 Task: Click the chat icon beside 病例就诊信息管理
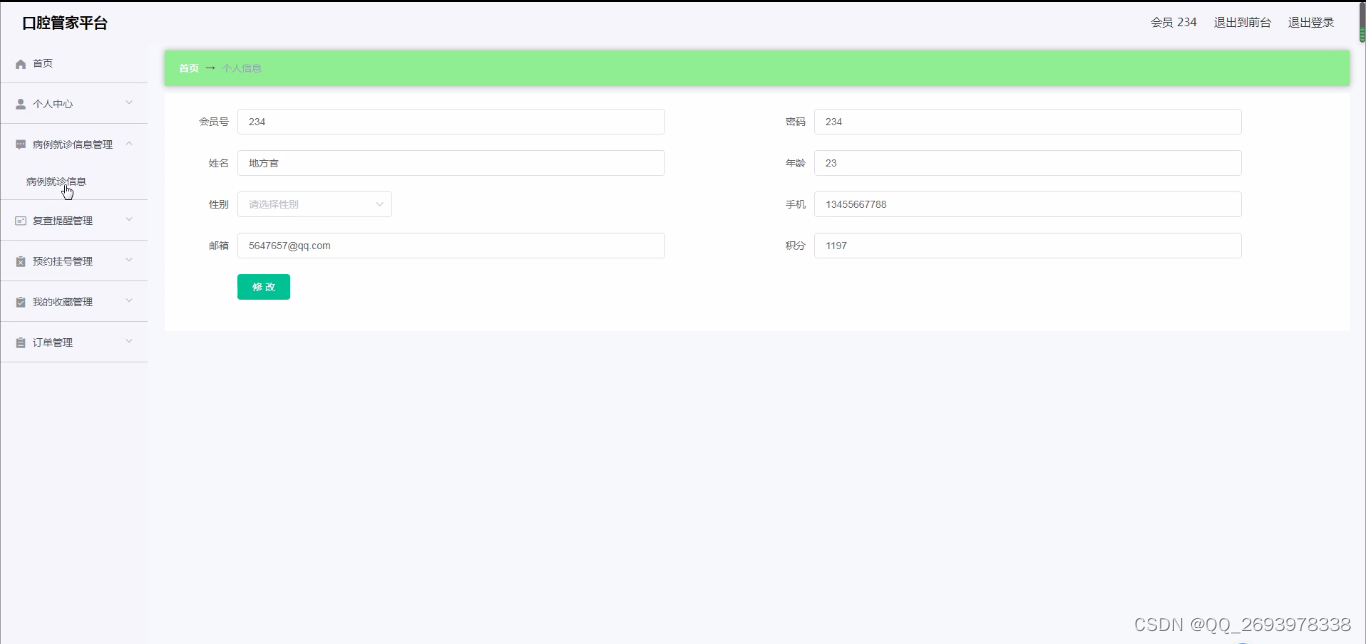tap(21, 145)
